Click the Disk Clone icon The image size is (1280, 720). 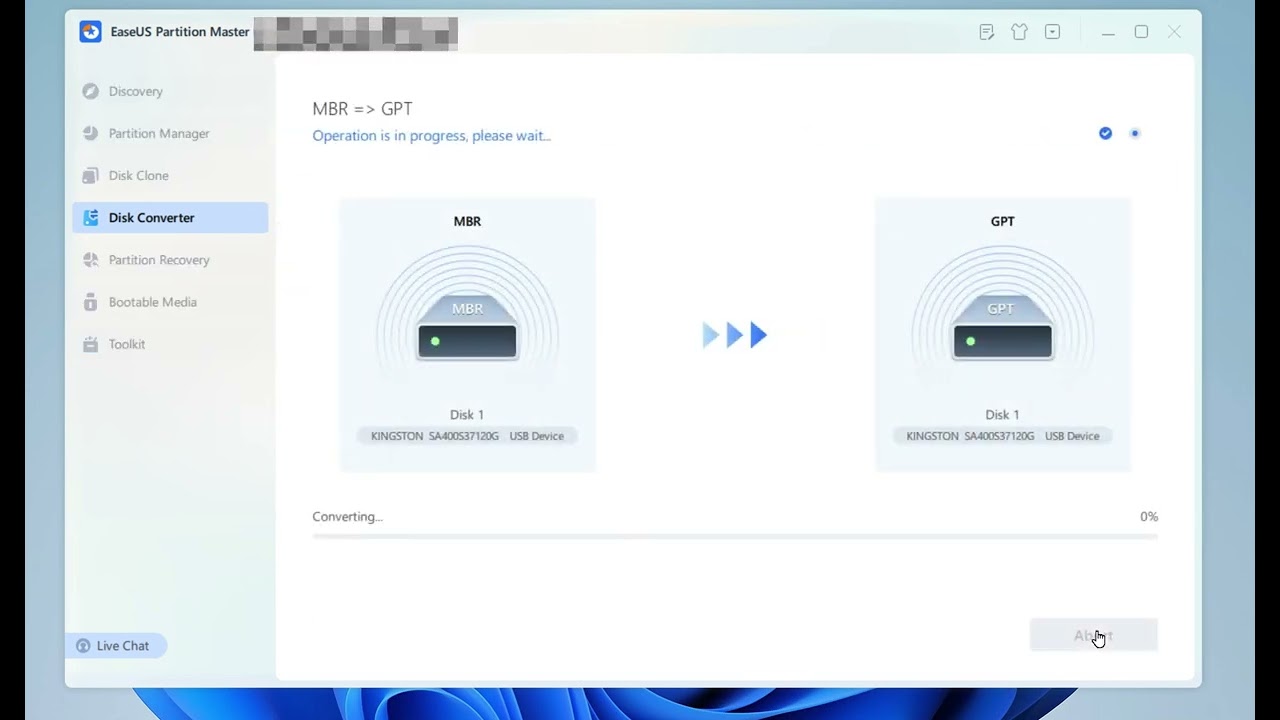point(90,175)
